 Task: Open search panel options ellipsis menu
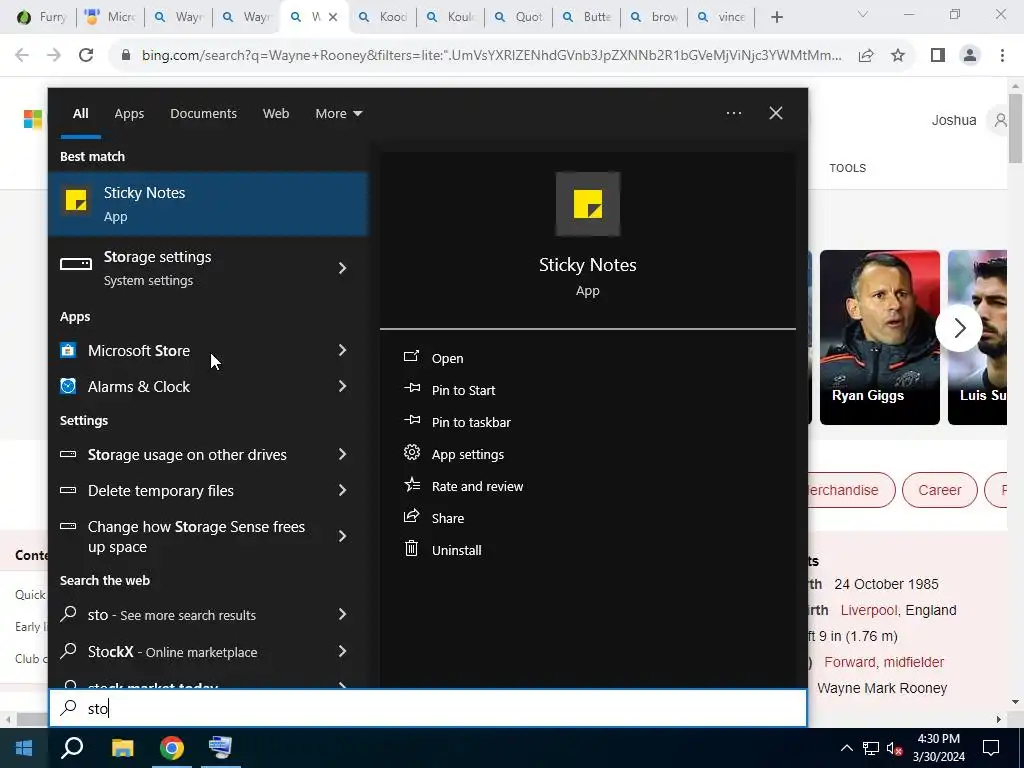pos(734,113)
